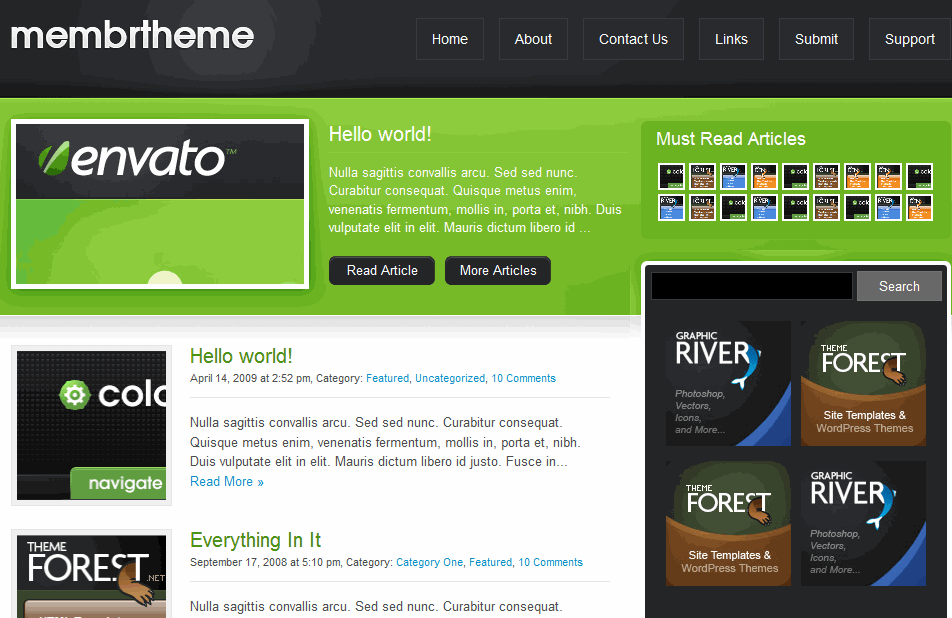The image size is (952, 618).
Task: Click the membrtheme site logo
Action: click(132, 35)
